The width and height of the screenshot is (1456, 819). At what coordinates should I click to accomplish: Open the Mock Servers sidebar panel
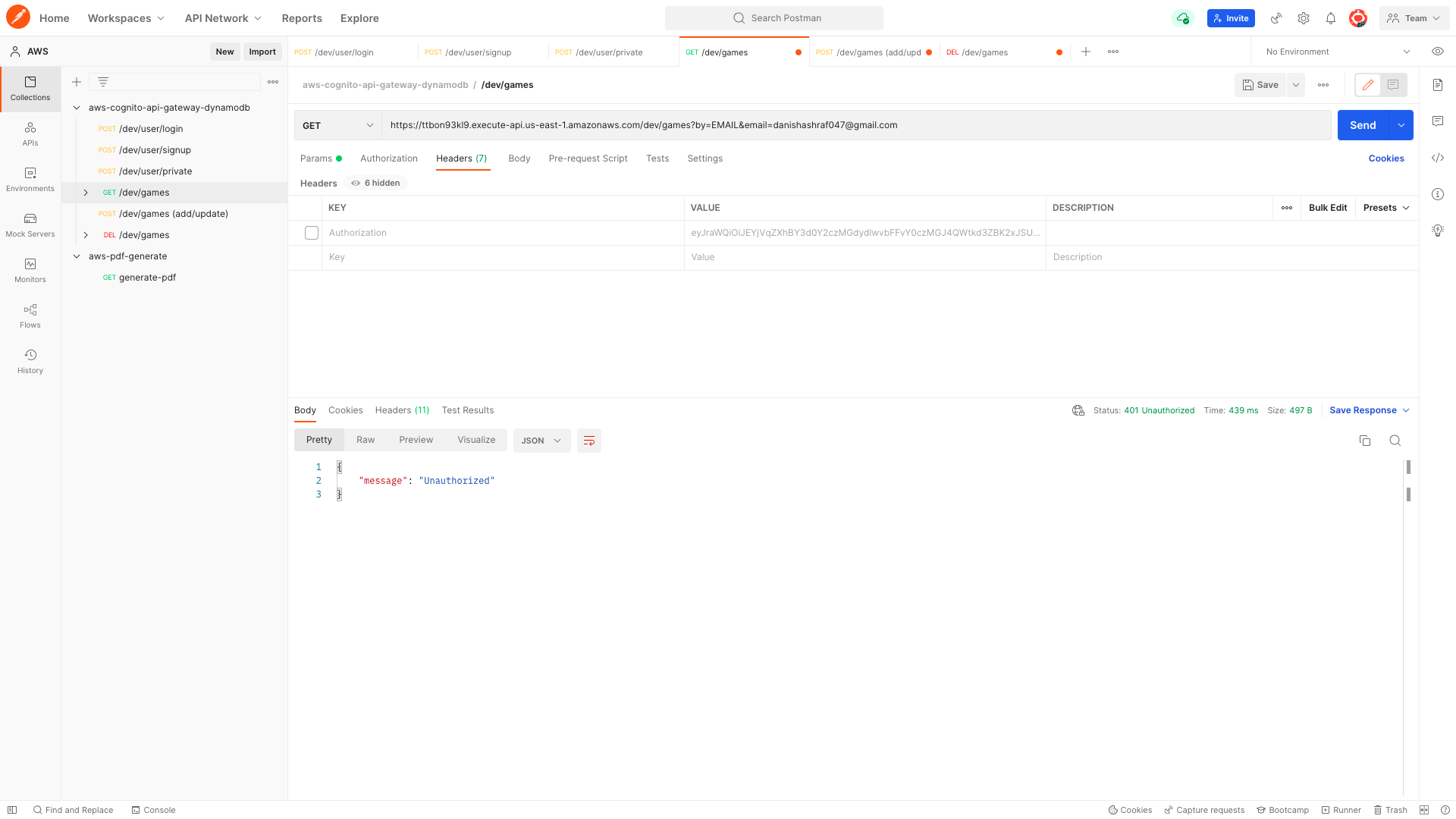(30, 224)
